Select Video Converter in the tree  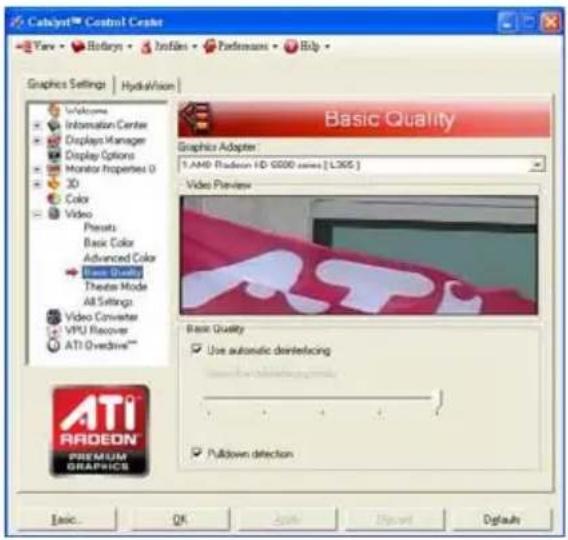point(101,317)
